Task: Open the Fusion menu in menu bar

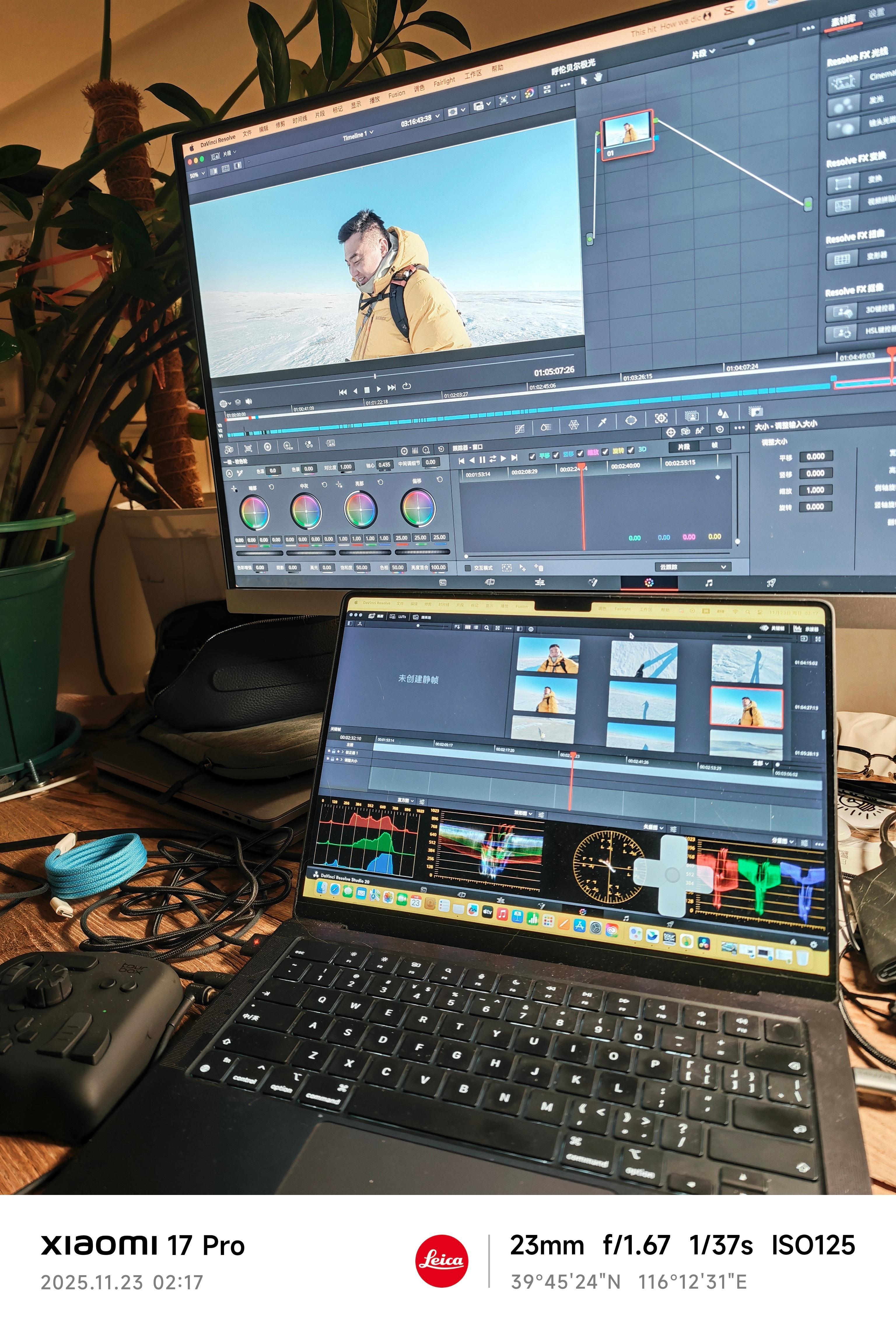Action: 397,94
